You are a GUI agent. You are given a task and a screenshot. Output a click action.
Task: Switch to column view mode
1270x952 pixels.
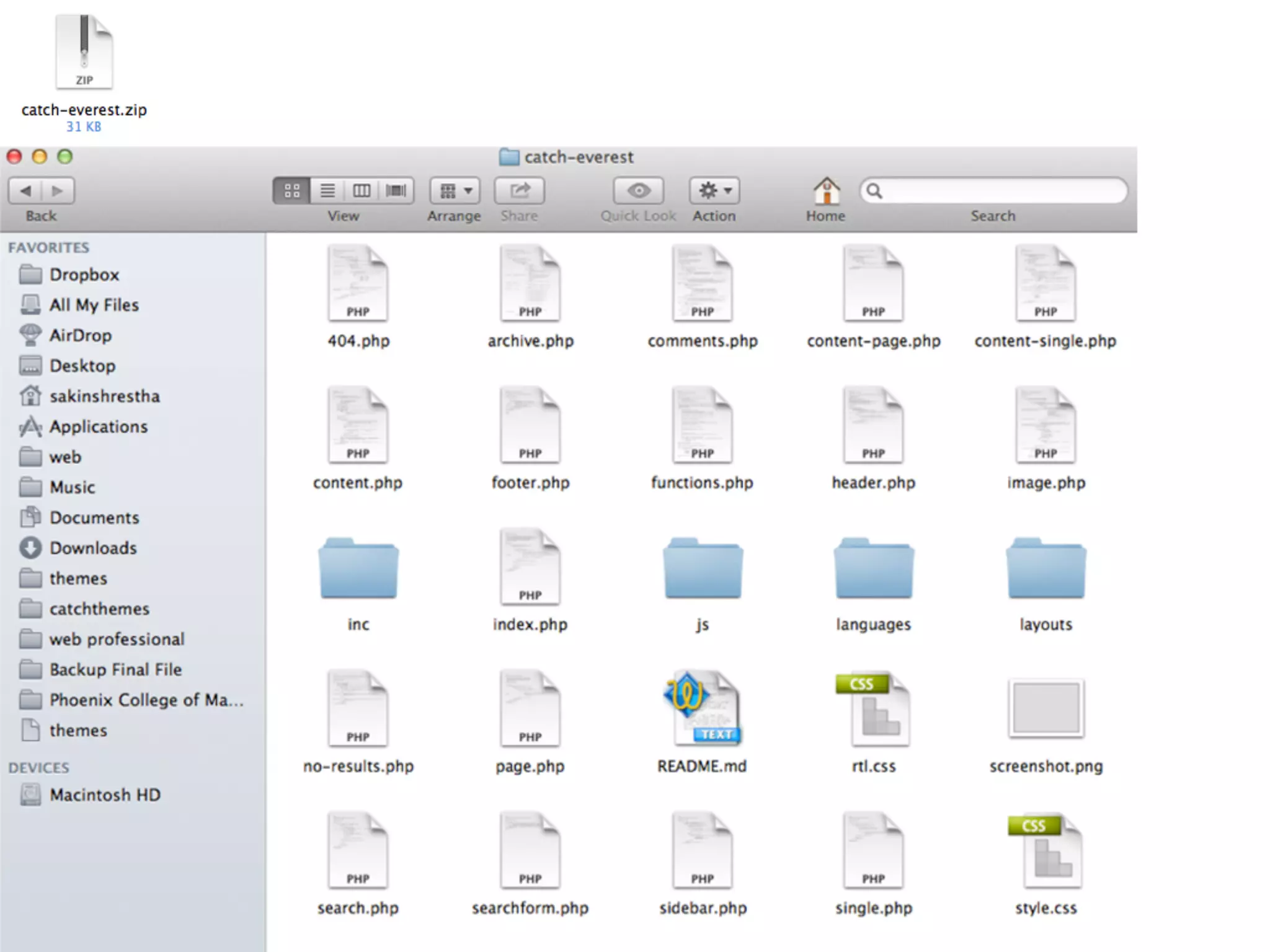point(362,190)
